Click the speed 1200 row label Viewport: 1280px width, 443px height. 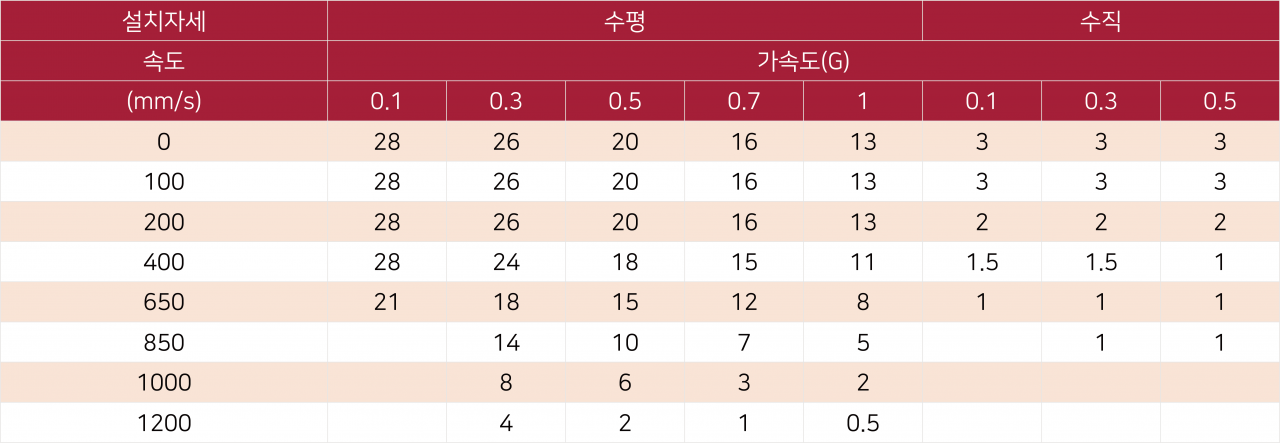point(163,423)
